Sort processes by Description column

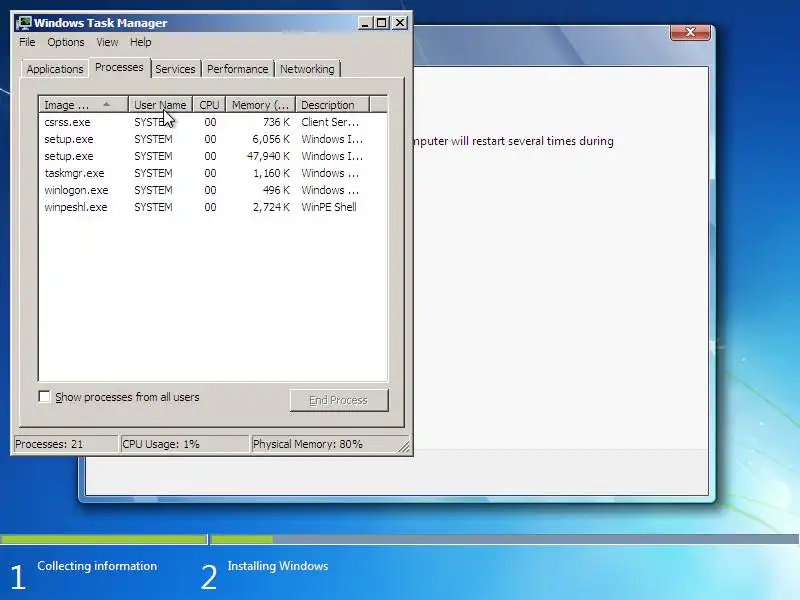[x=332, y=105]
